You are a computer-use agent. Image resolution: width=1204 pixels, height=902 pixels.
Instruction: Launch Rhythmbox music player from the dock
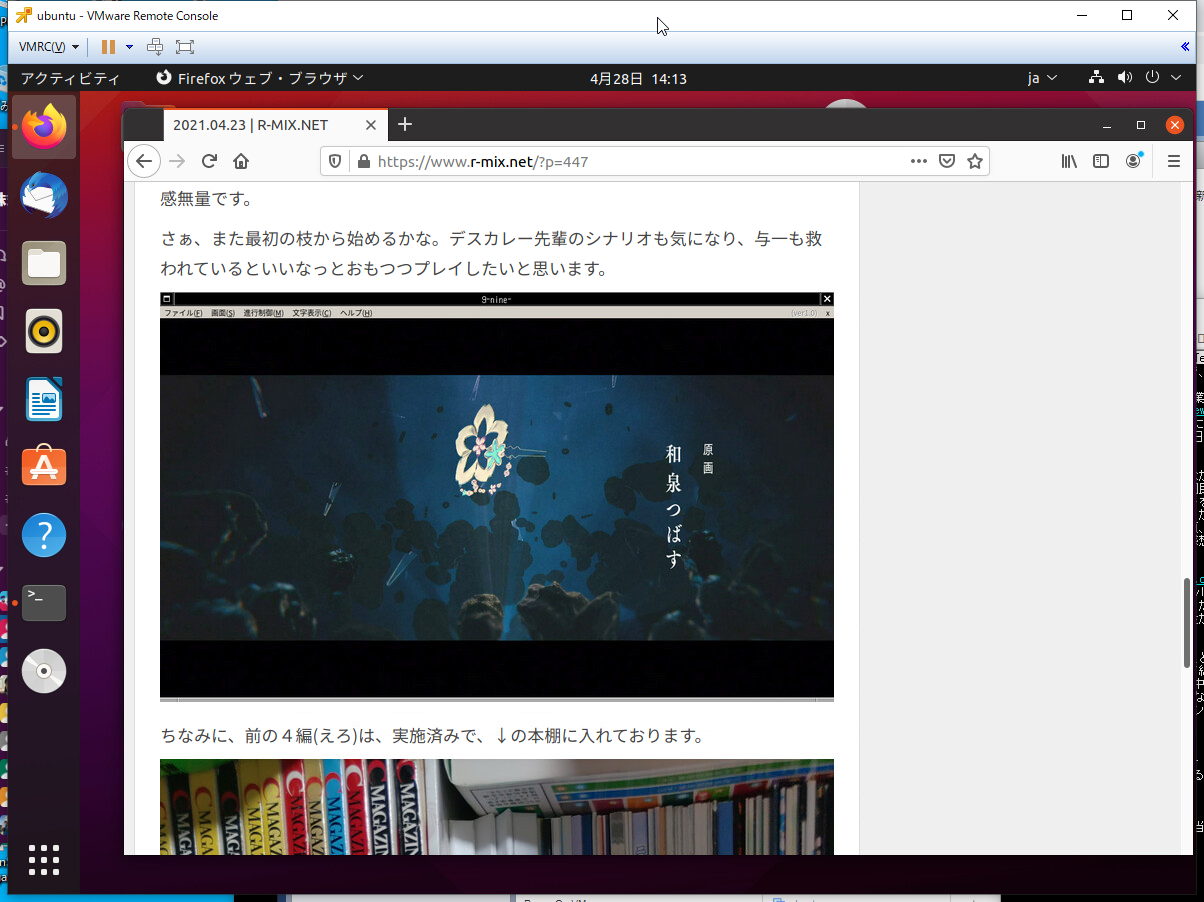[44, 332]
